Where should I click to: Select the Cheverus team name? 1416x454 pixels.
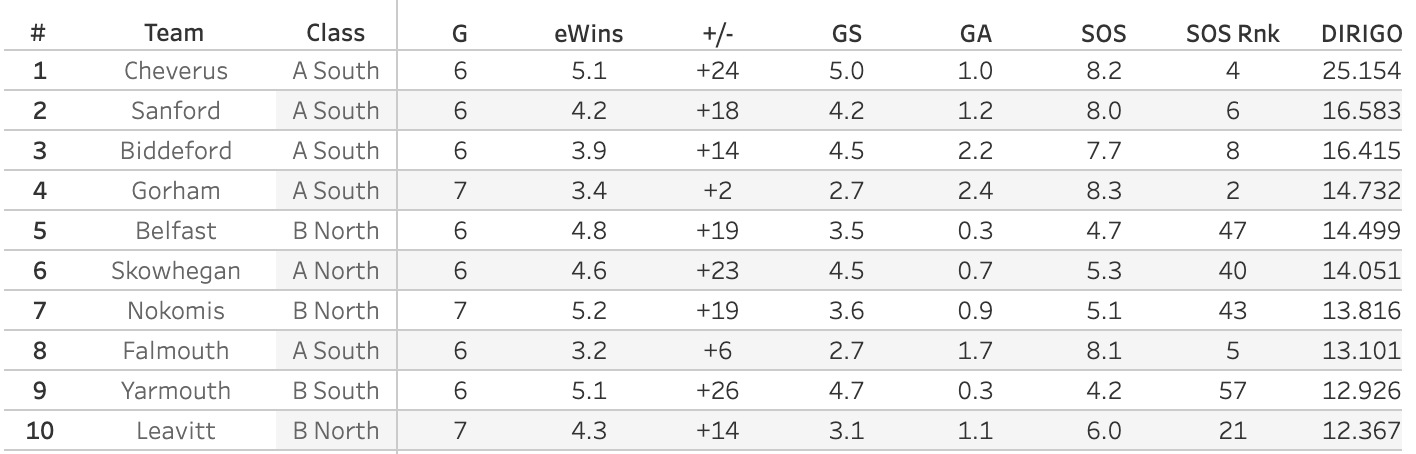click(x=176, y=72)
